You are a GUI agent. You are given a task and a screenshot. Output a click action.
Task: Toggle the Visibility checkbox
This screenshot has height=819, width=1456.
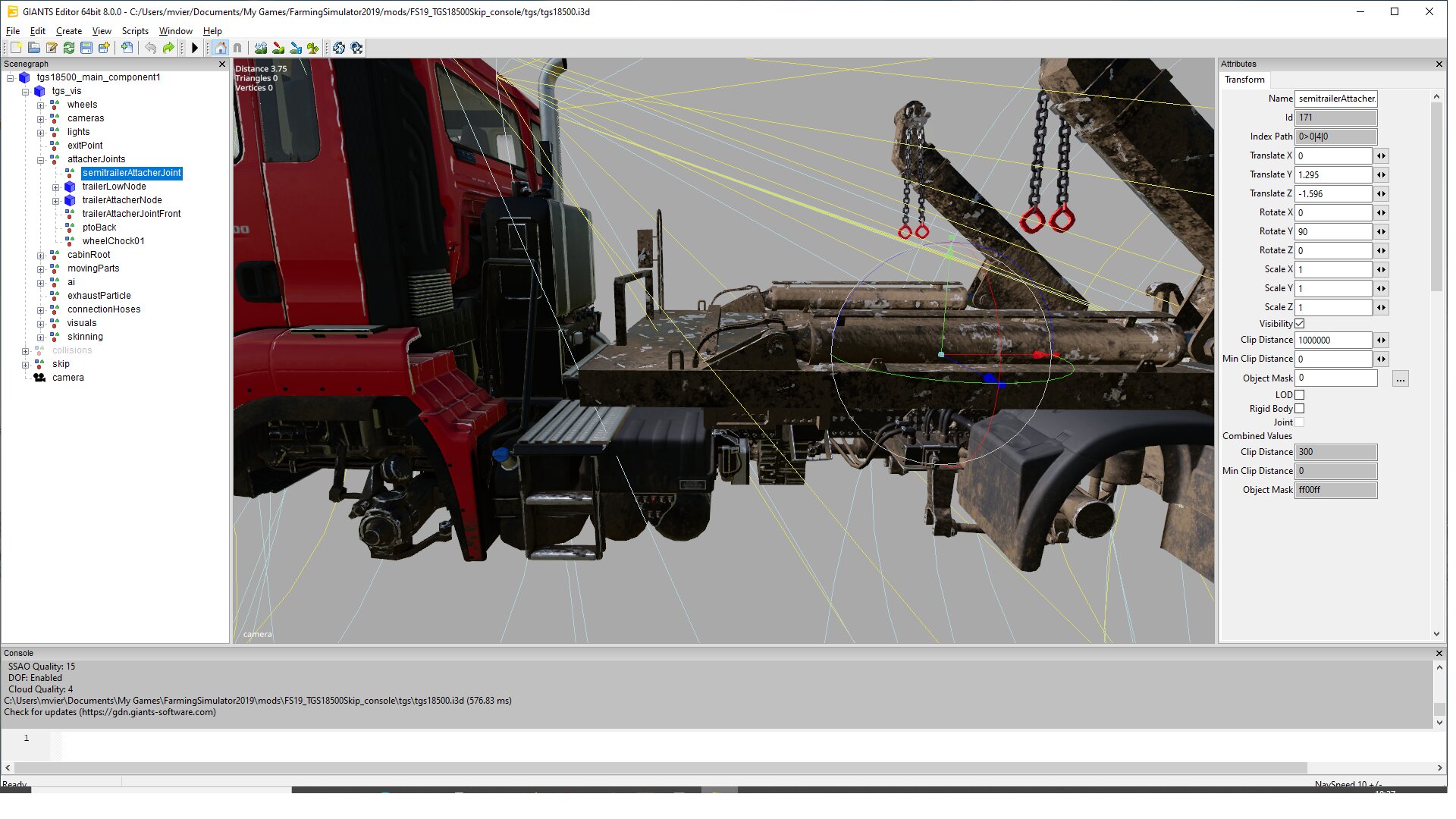[1300, 324]
